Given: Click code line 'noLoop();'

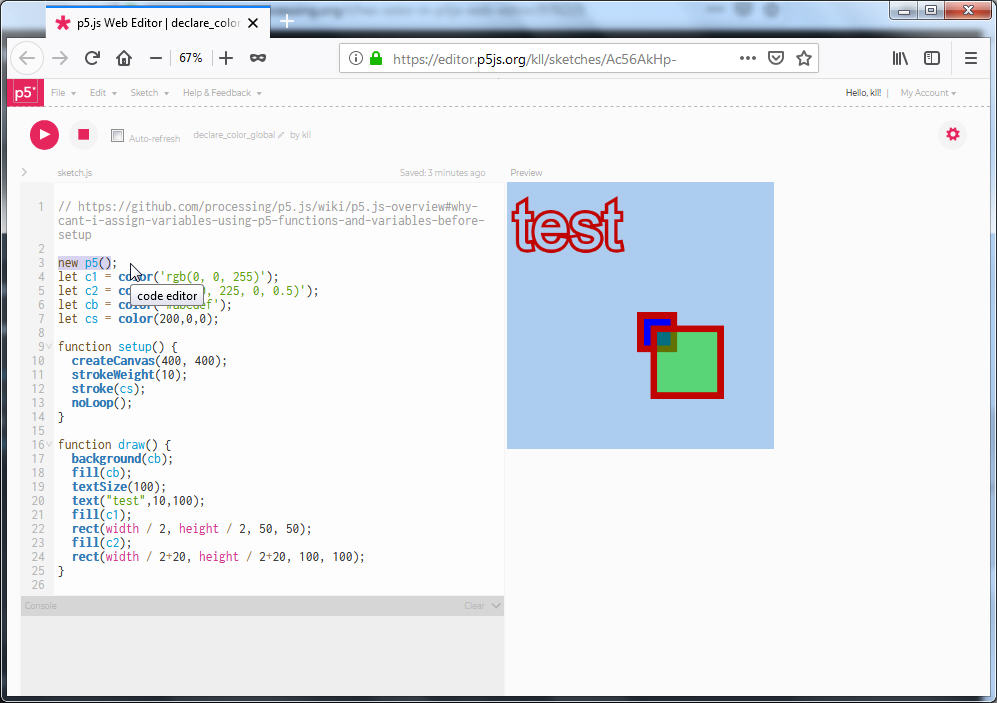Looking at the screenshot, I should tap(102, 402).
